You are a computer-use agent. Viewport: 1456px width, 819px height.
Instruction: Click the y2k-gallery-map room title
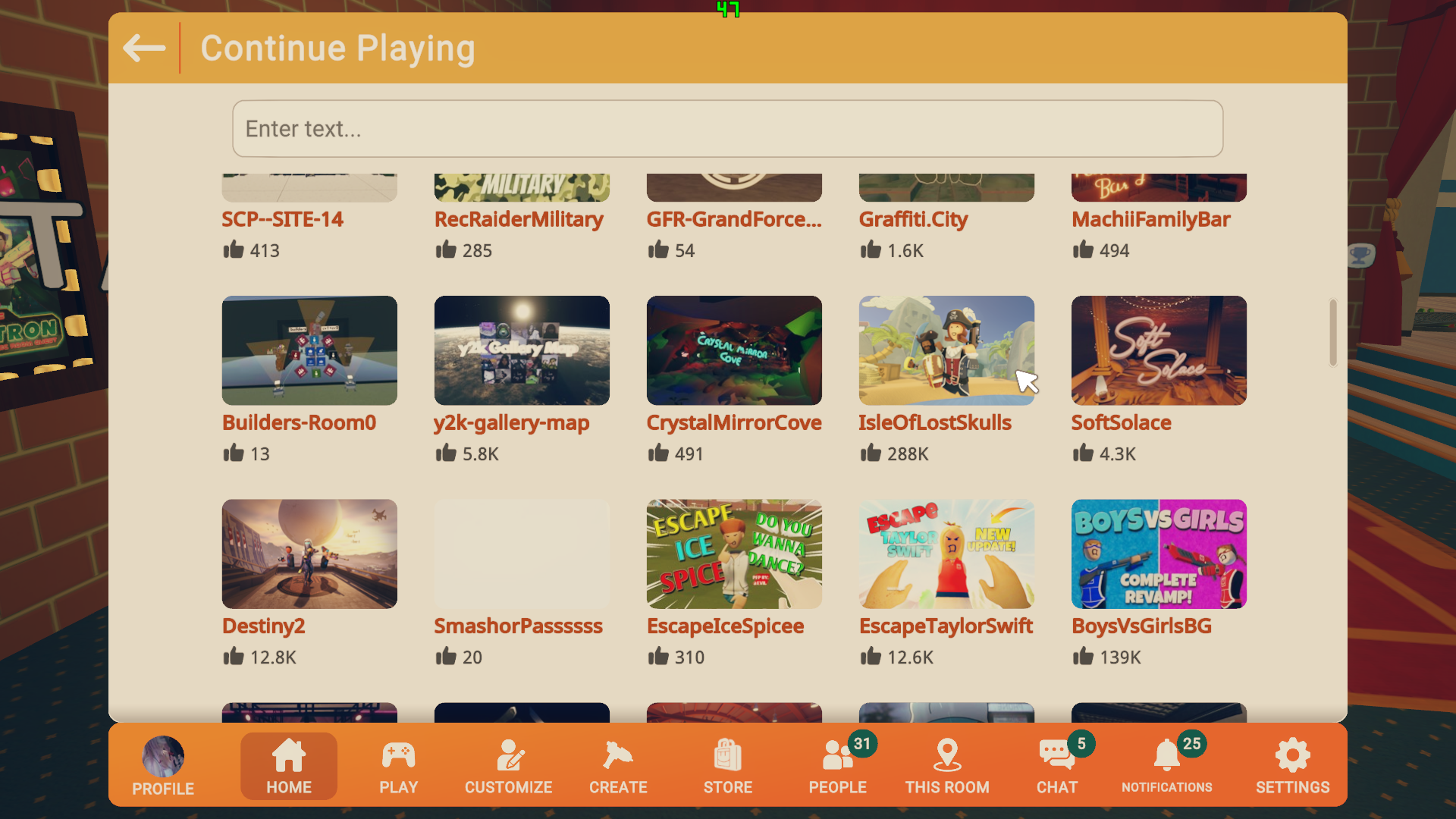coord(511,423)
